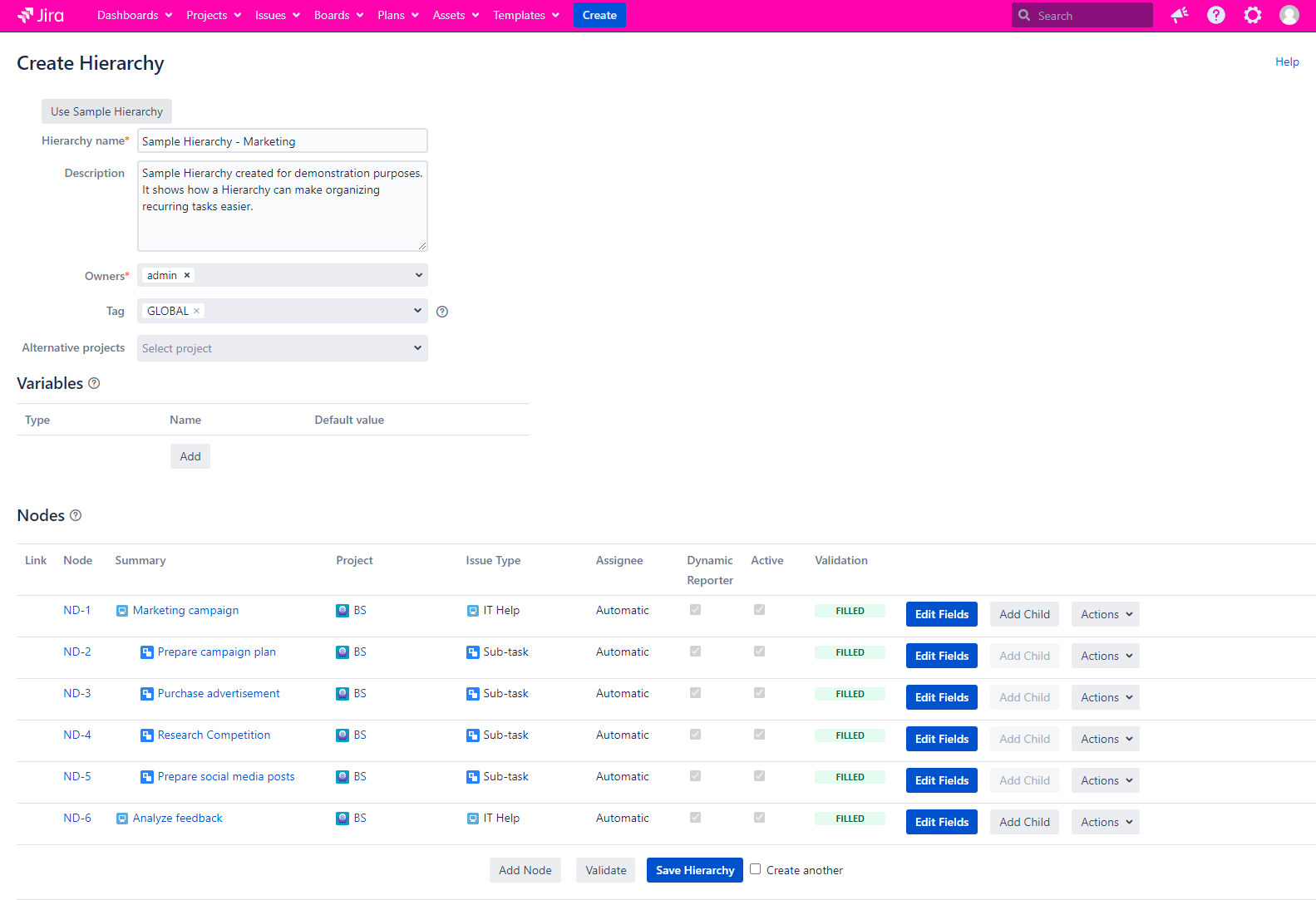This screenshot has height=900, width=1316.
Task: Expand the Alternative projects dropdown
Action: (x=417, y=348)
